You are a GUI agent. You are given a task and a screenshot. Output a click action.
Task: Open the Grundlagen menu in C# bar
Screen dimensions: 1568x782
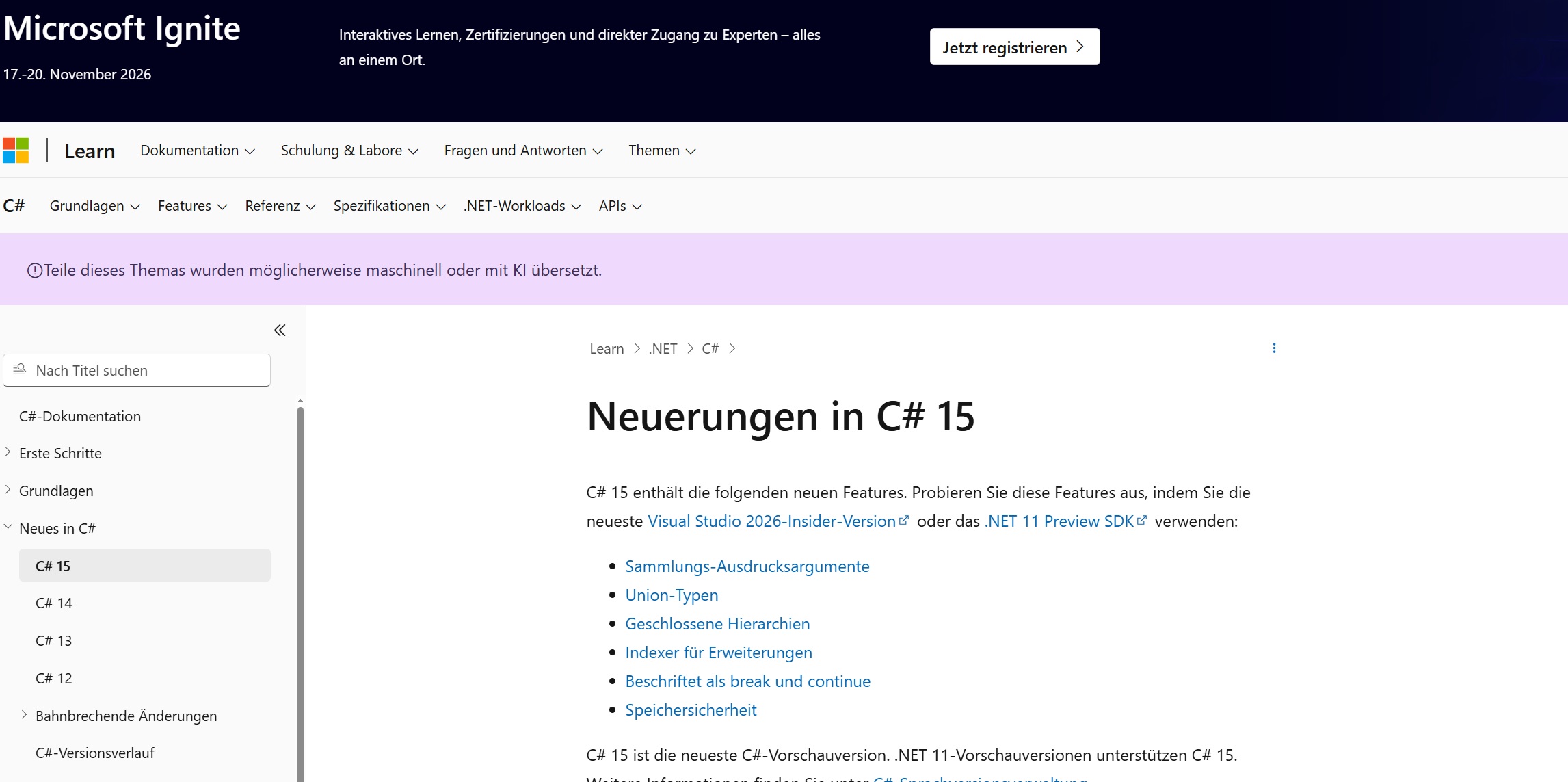pyautogui.click(x=95, y=206)
